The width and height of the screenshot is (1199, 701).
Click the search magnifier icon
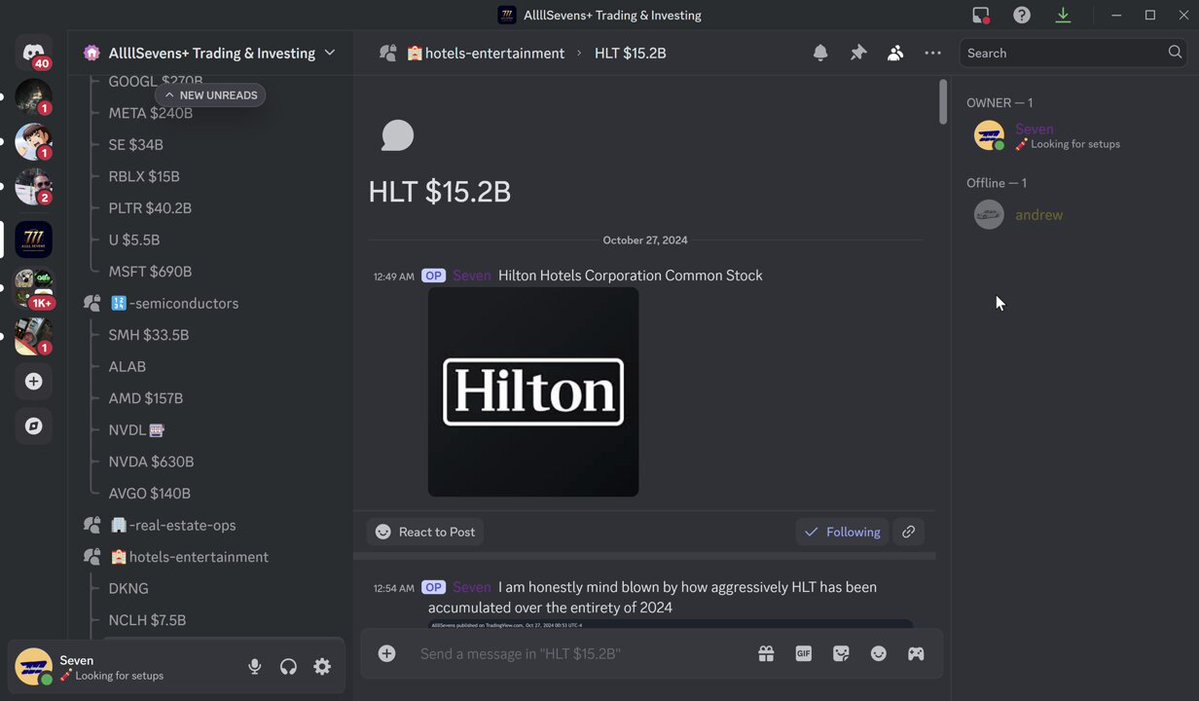(1175, 52)
